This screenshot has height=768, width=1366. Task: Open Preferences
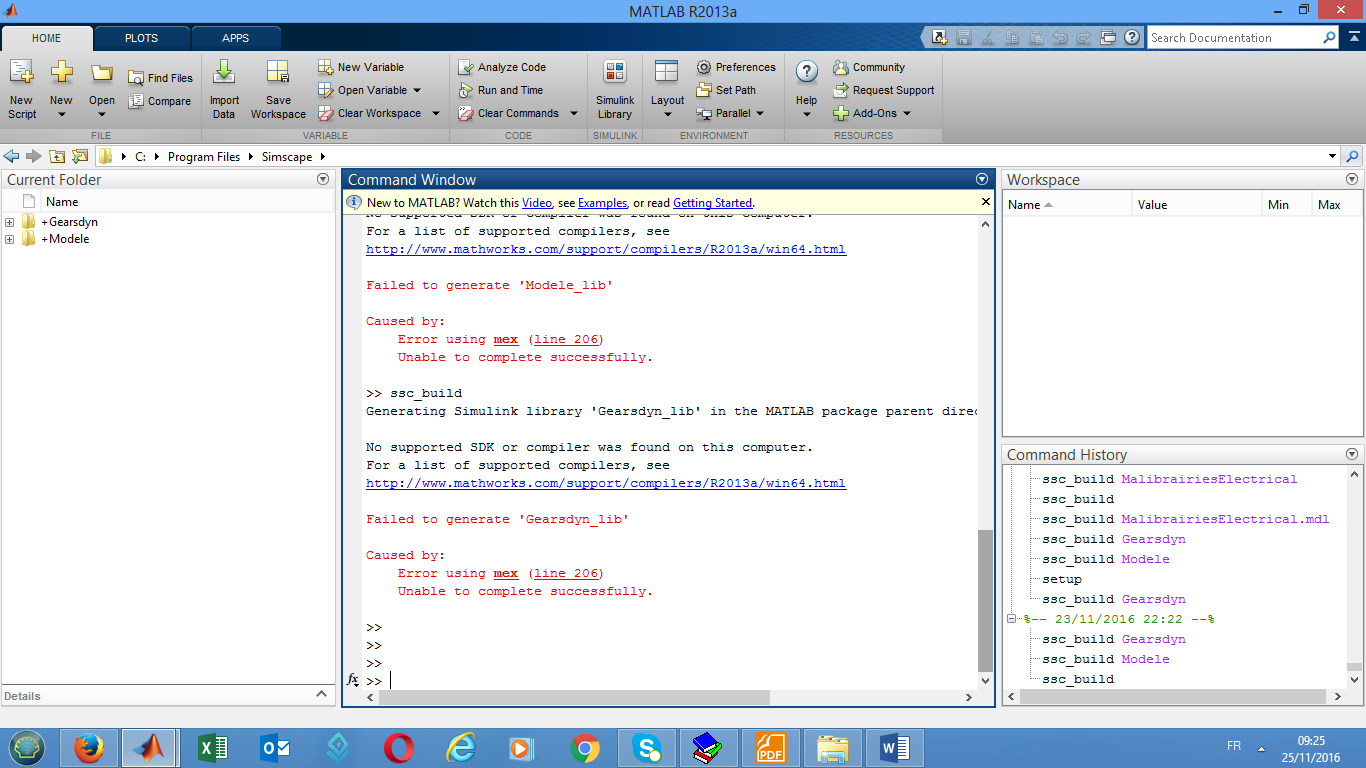[736, 67]
